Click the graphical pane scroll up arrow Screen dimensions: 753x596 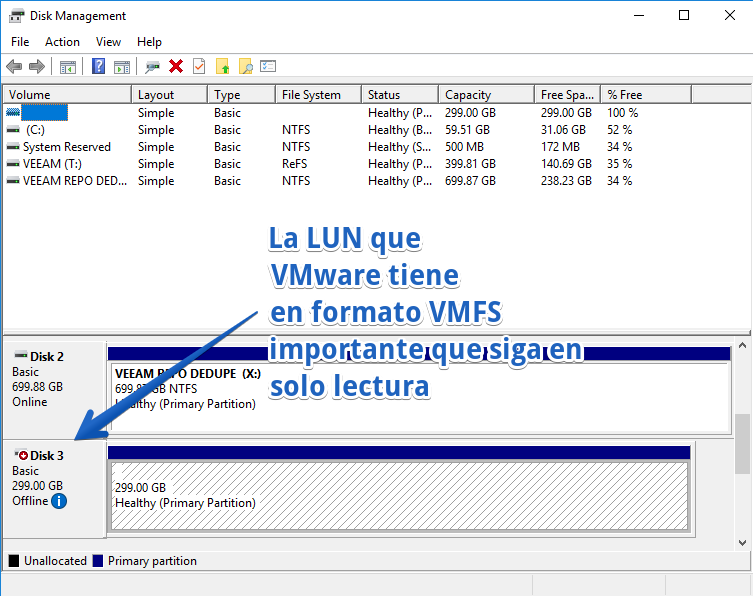point(742,345)
